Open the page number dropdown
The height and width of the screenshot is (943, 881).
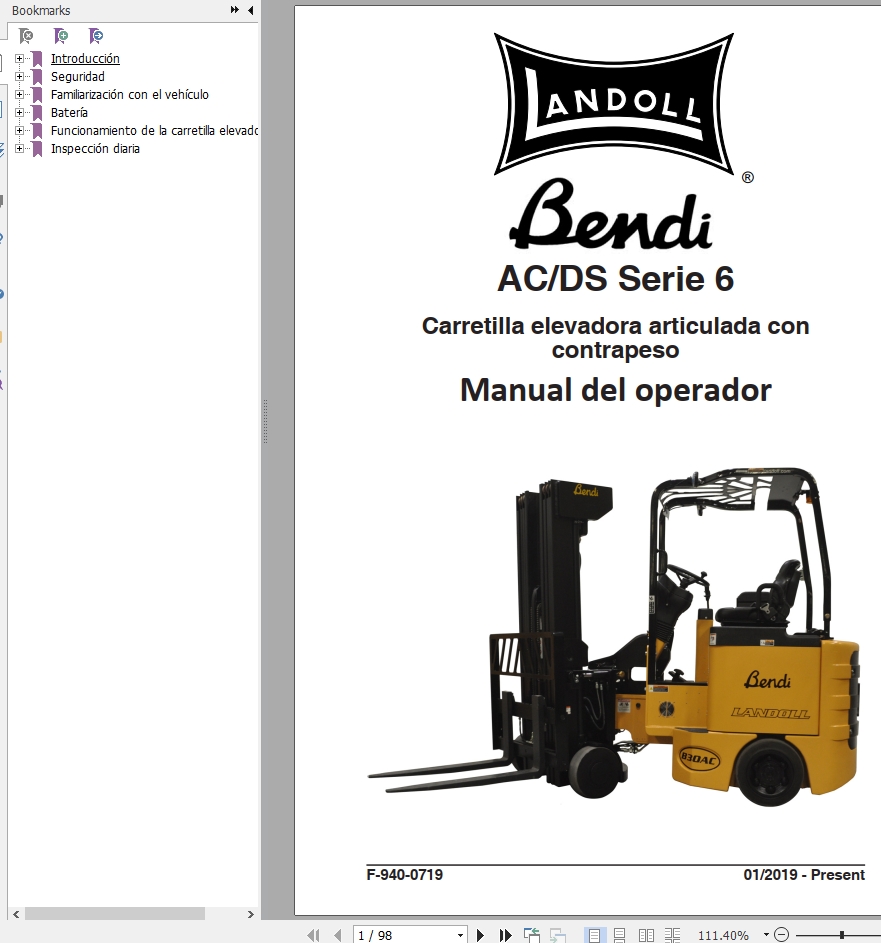point(461,935)
